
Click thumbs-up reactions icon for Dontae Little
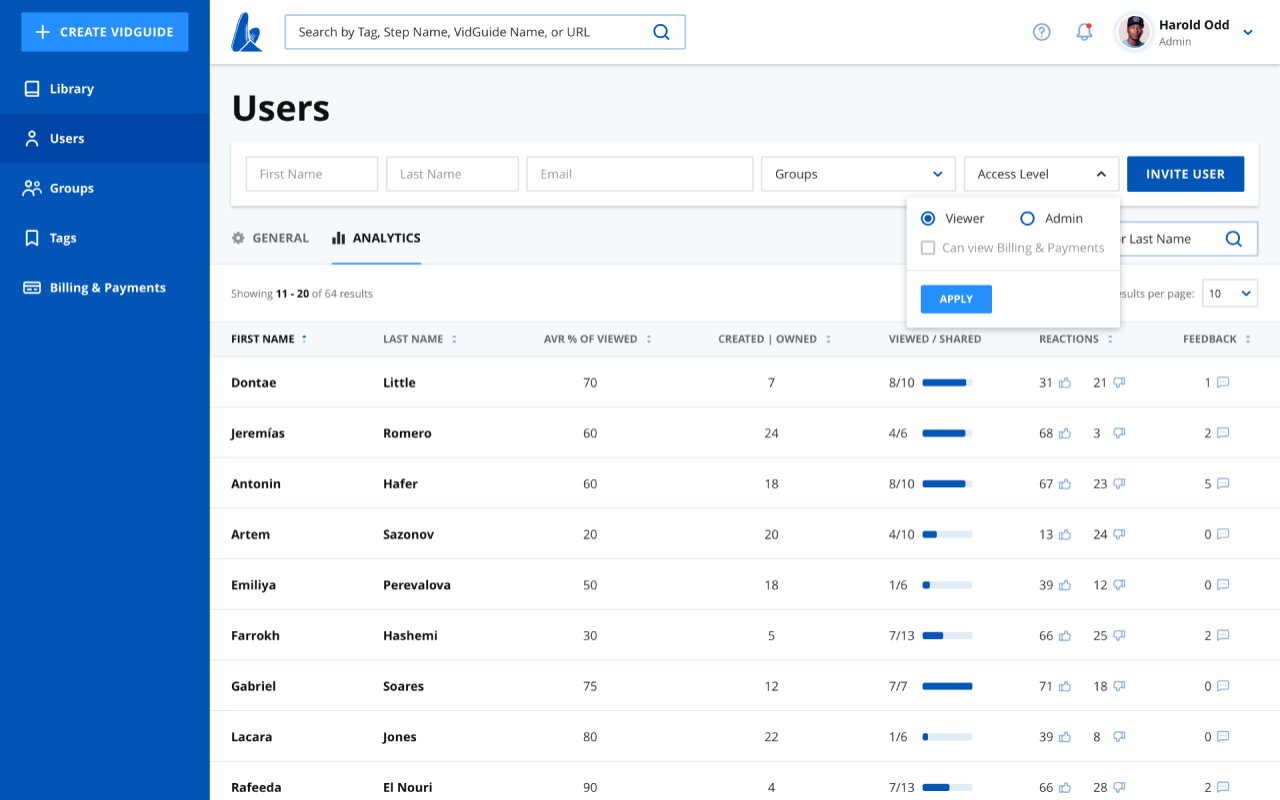[1065, 383]
